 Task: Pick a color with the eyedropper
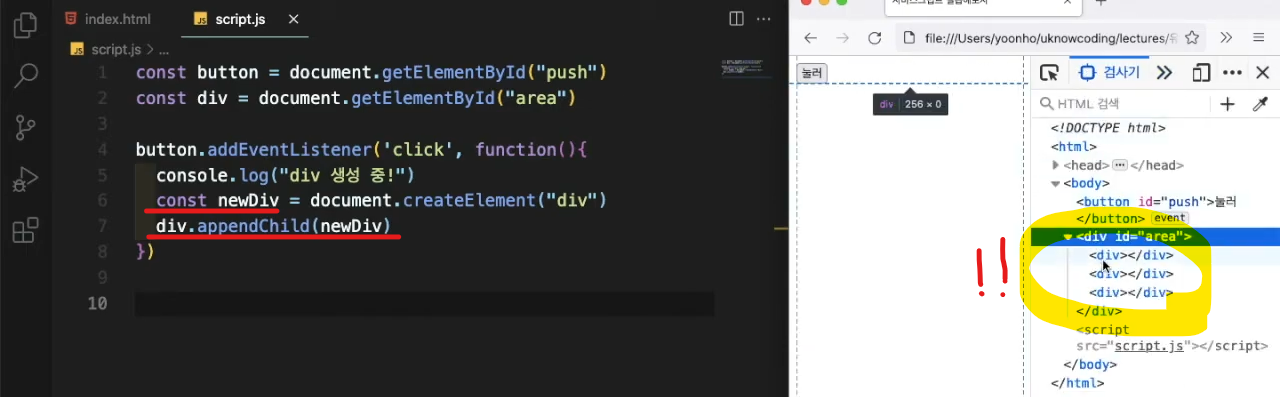click(x=1260, y=104)
